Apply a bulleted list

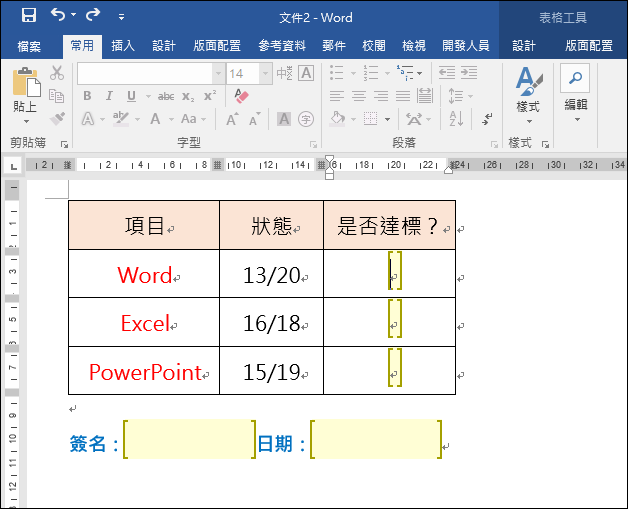pyautogui.click(x=336, y=73)
